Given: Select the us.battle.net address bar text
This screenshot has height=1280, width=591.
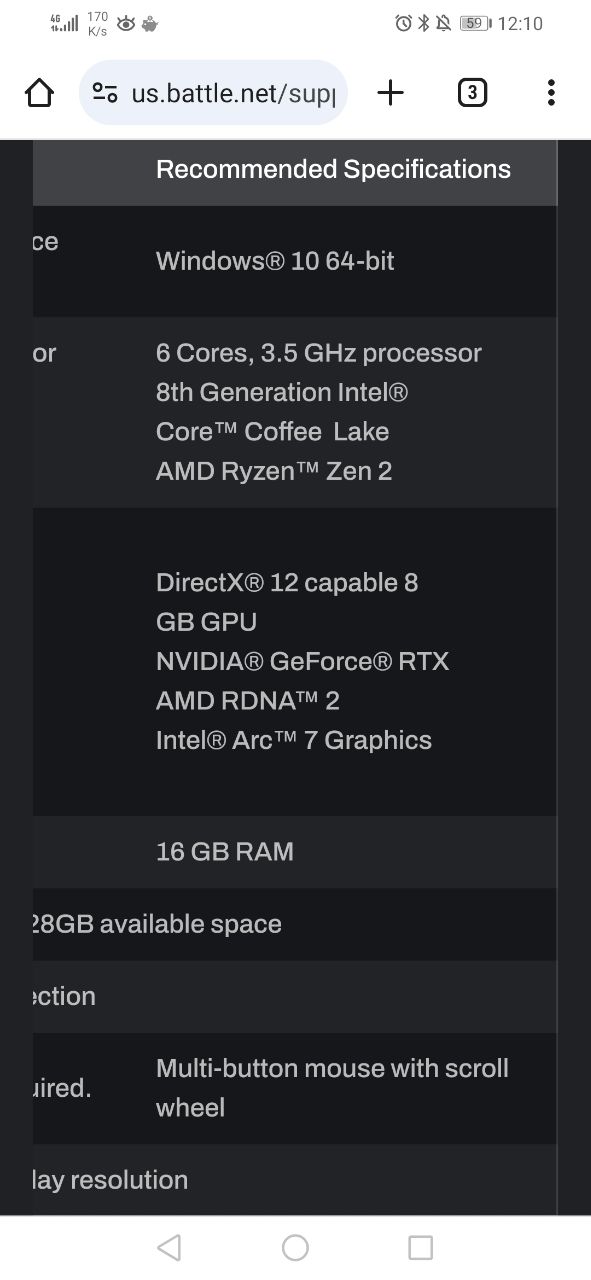Looking at the screenshot, I should (233, 94).
